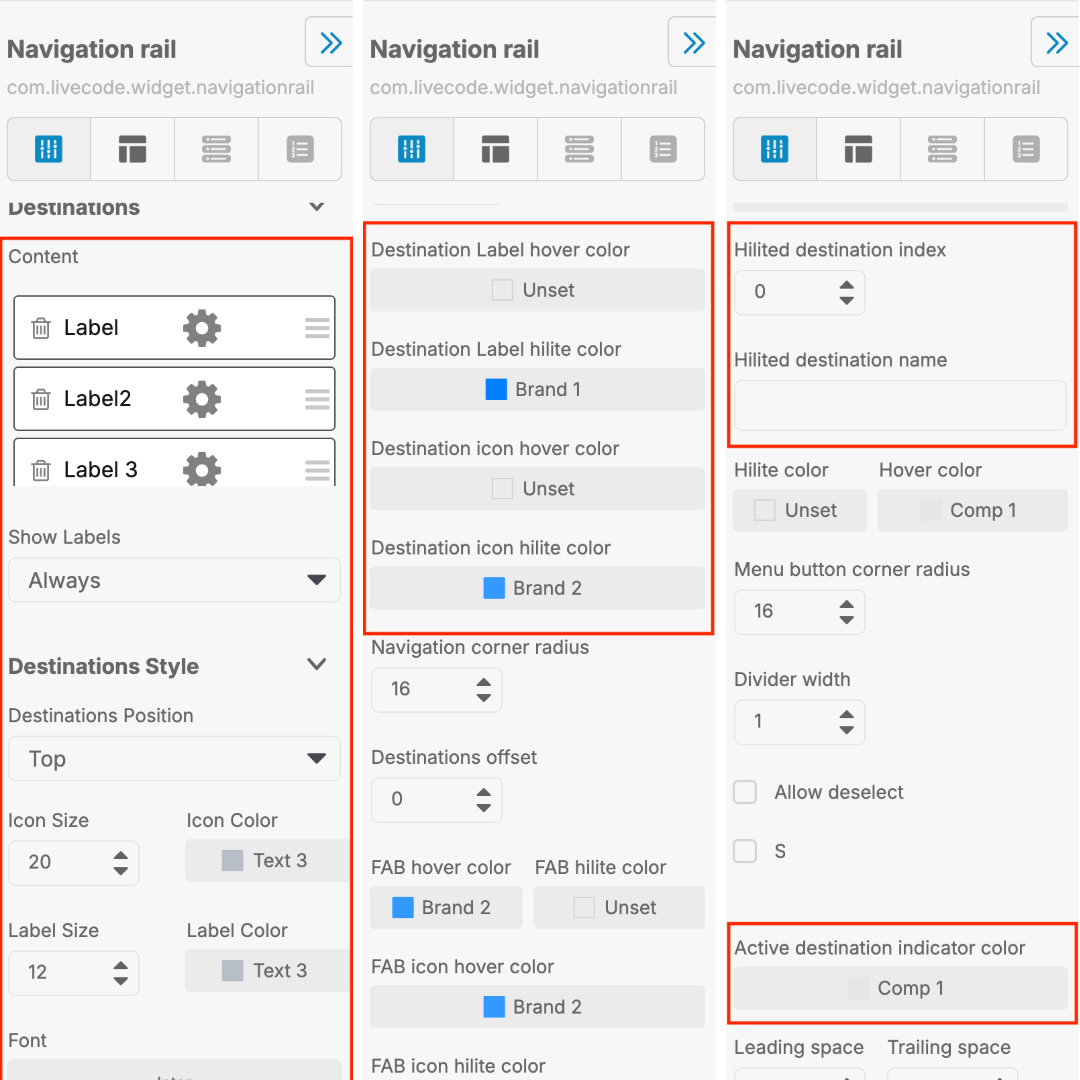
Task: Change Destination Label hover color Unset swatch
Action: (537, 290)
